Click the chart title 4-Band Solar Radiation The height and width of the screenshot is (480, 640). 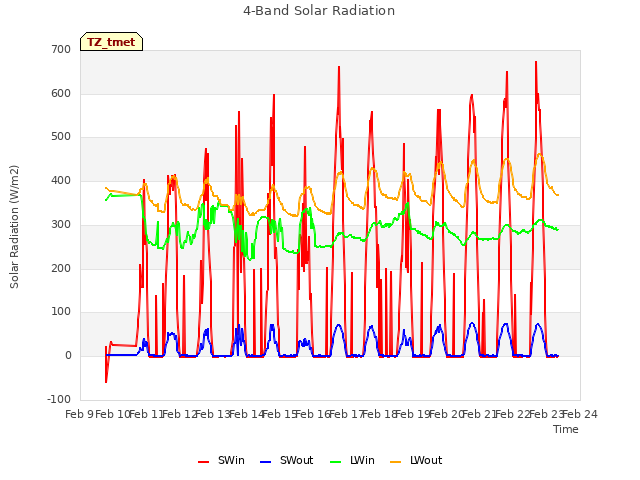tap(319, 11)
